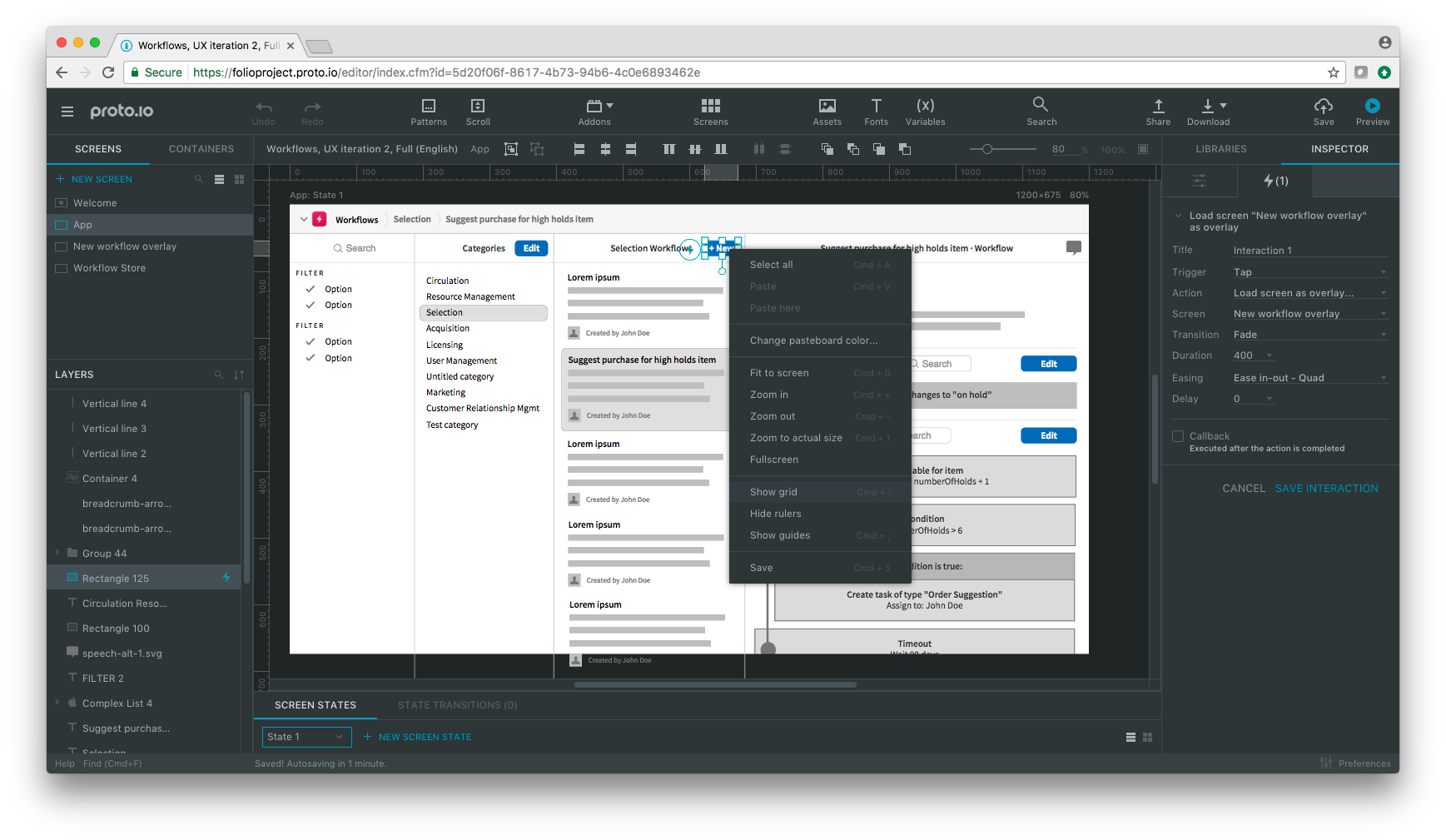Open the State 1 dropdown
1446x840 pixels.
point(306,737)
